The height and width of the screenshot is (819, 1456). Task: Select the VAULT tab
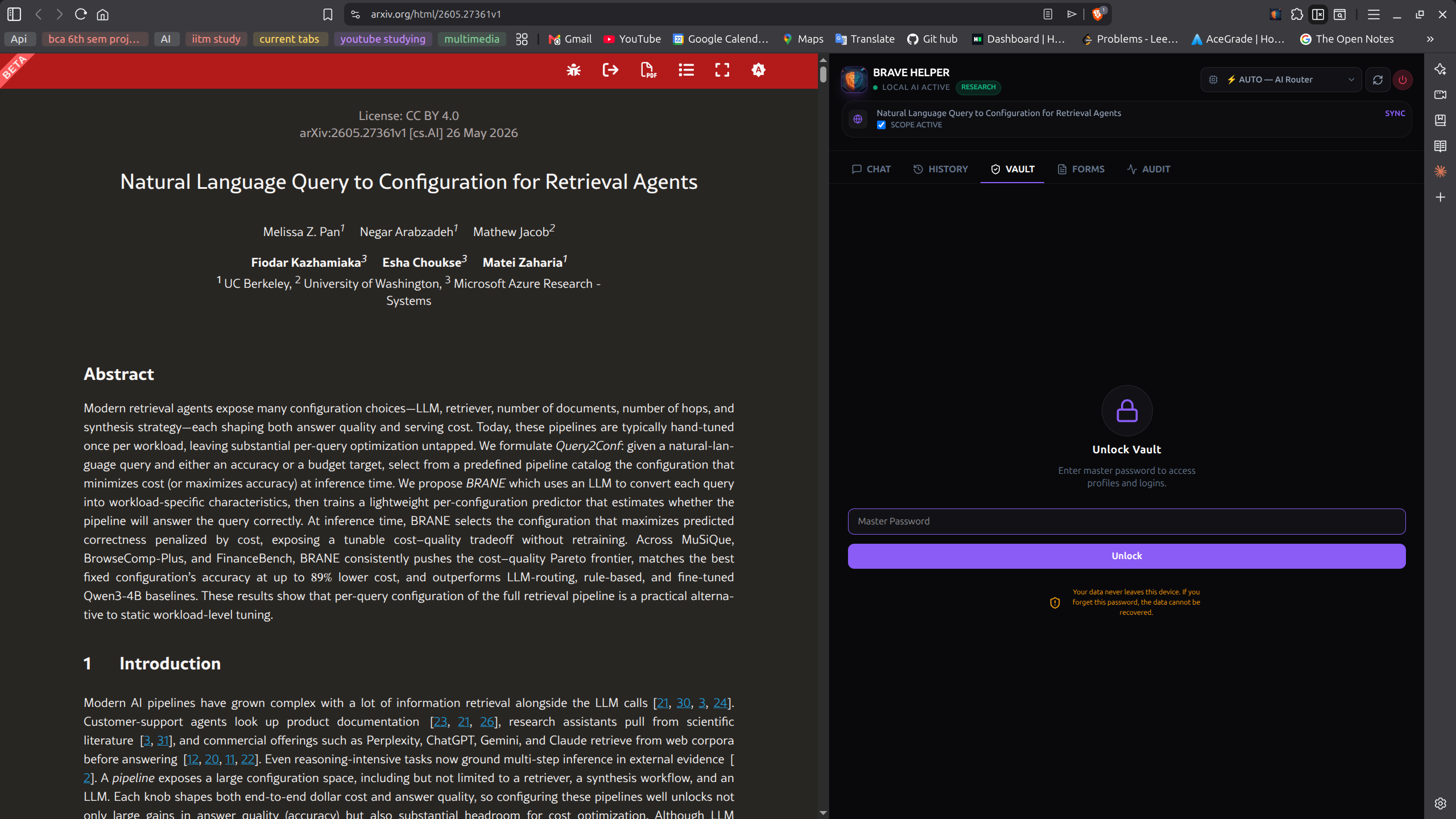[1012, 169]
